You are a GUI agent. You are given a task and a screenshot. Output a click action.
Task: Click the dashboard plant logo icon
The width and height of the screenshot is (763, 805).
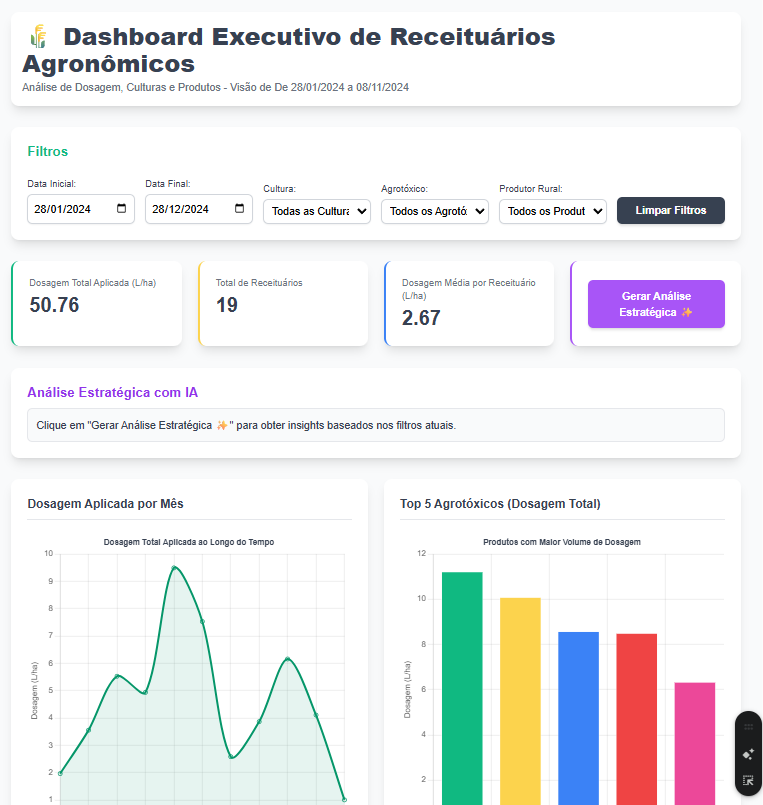39,37
